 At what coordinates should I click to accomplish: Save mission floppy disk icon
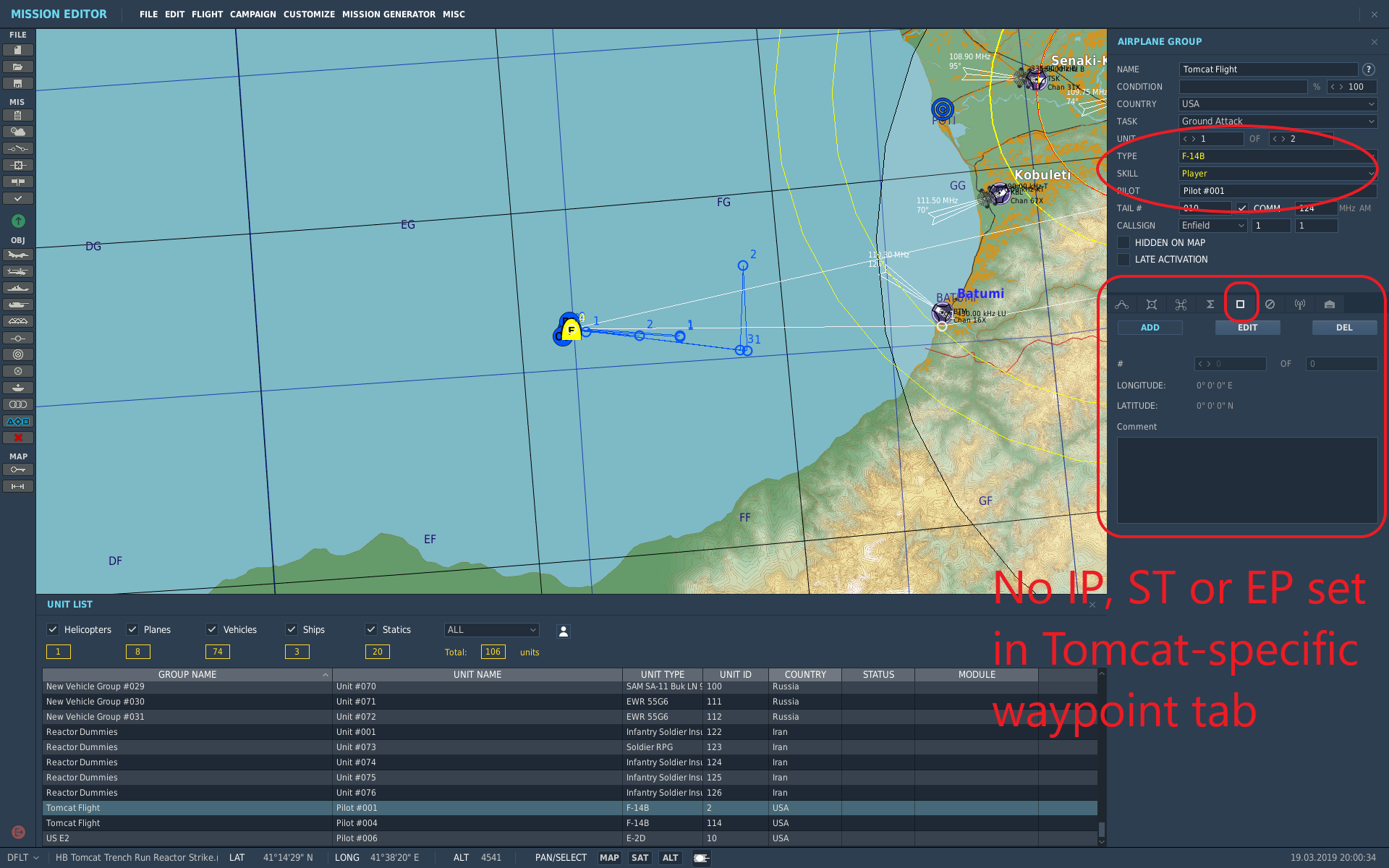pyautogui.click(x=18, y=83)
